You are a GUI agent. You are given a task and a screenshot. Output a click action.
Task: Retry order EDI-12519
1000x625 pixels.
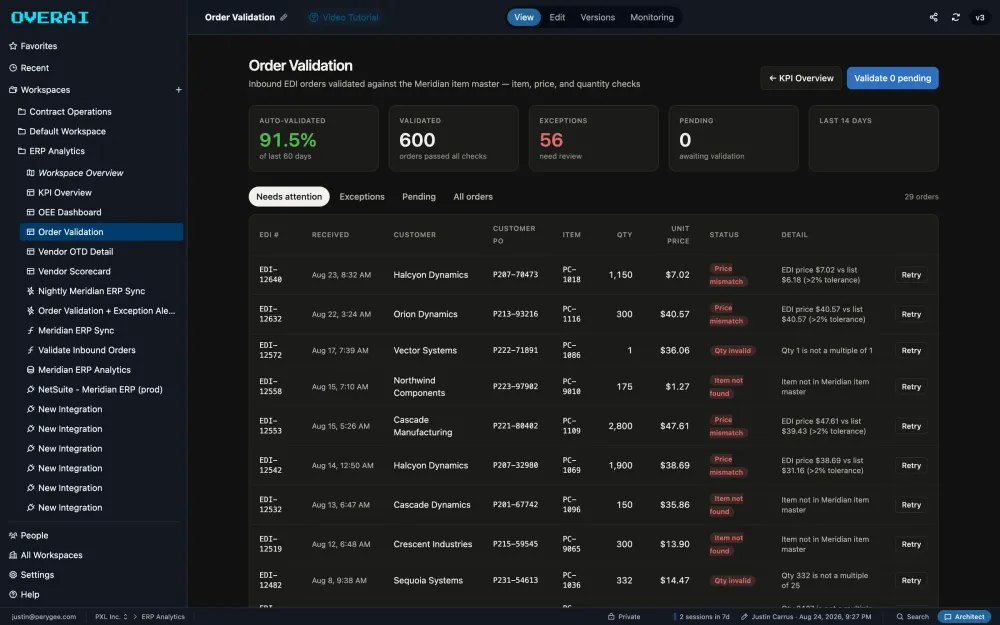(x=911, y=545)
